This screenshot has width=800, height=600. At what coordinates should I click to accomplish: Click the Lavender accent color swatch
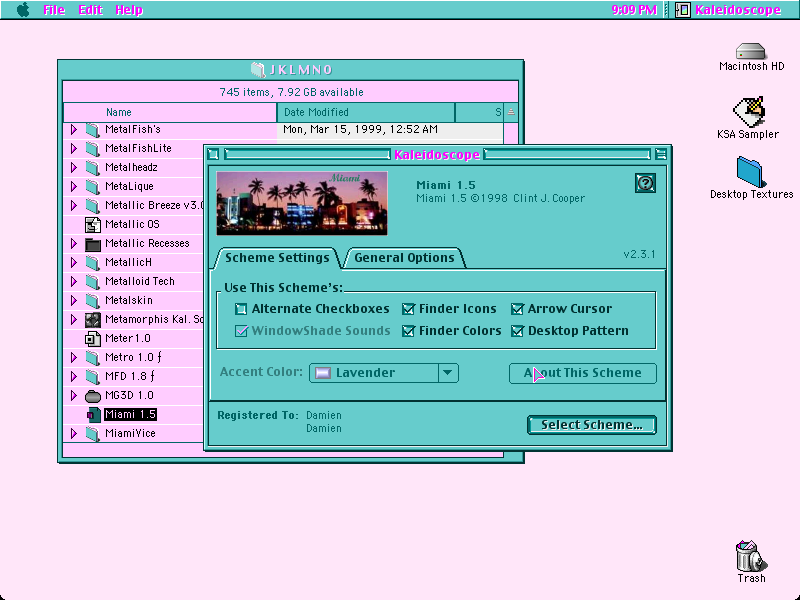322,373
